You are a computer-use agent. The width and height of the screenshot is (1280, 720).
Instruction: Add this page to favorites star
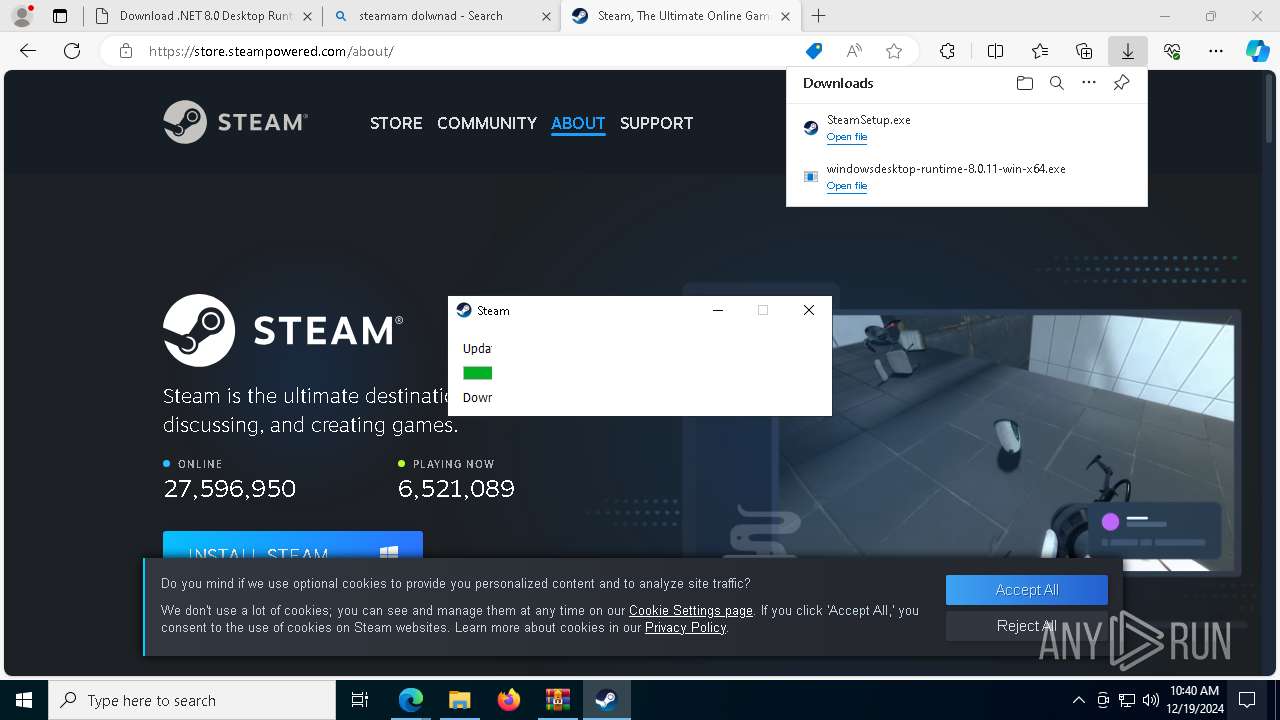click(x=894, y=51)
